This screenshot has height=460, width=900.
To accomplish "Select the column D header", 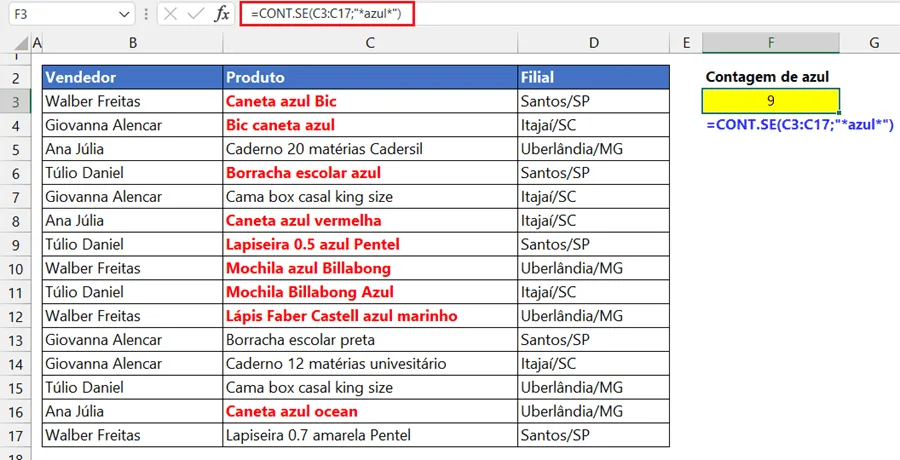I will [x=593, y=42].
